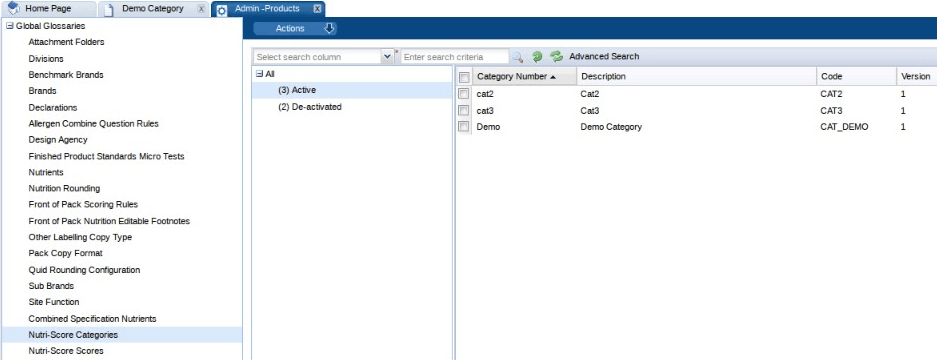Click the green refresh icon
This screenshot has width=937, height=360.
537,57
